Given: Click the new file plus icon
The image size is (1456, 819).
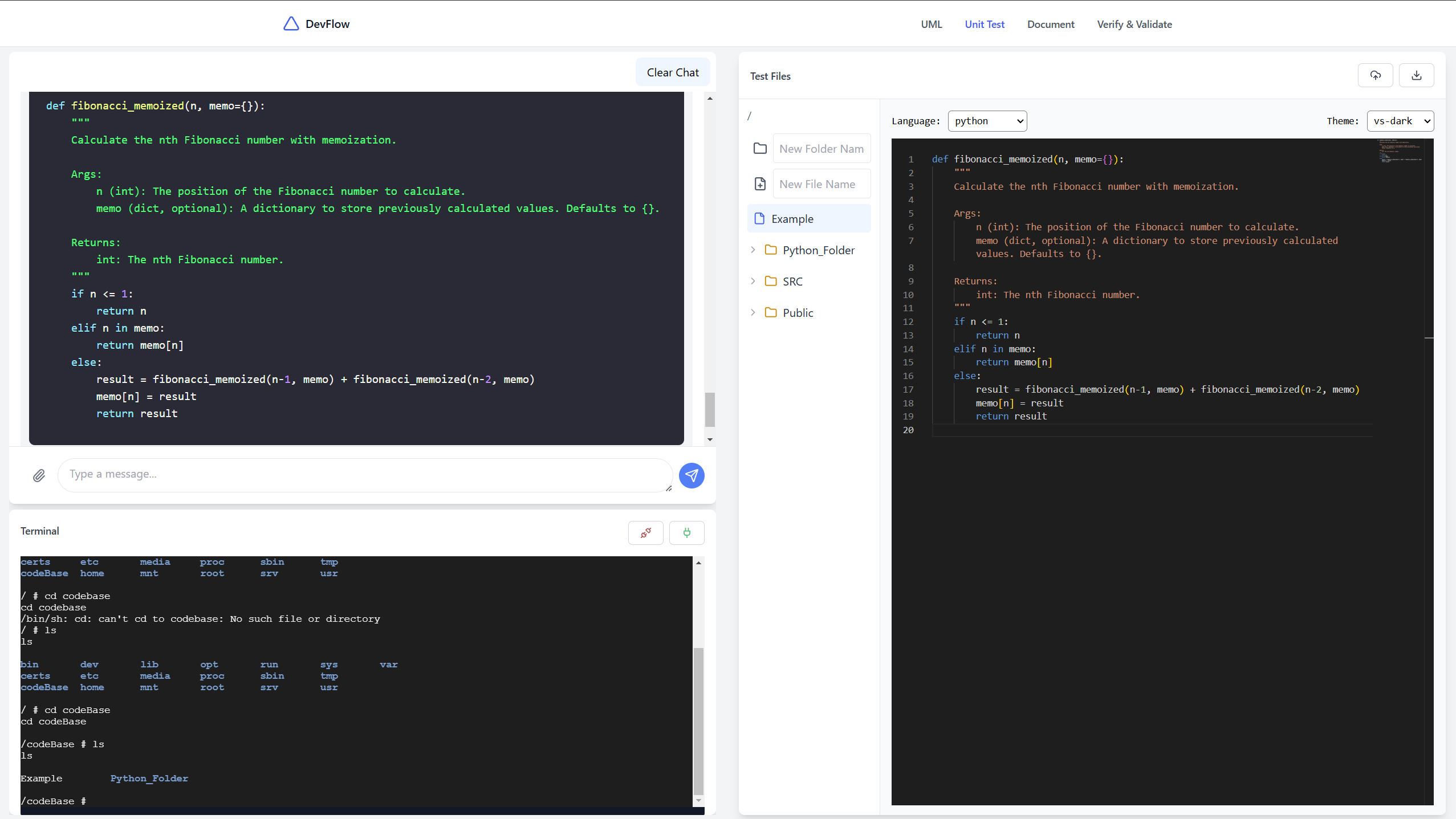Looking at the screenshot, I should (x=760, y=184).
